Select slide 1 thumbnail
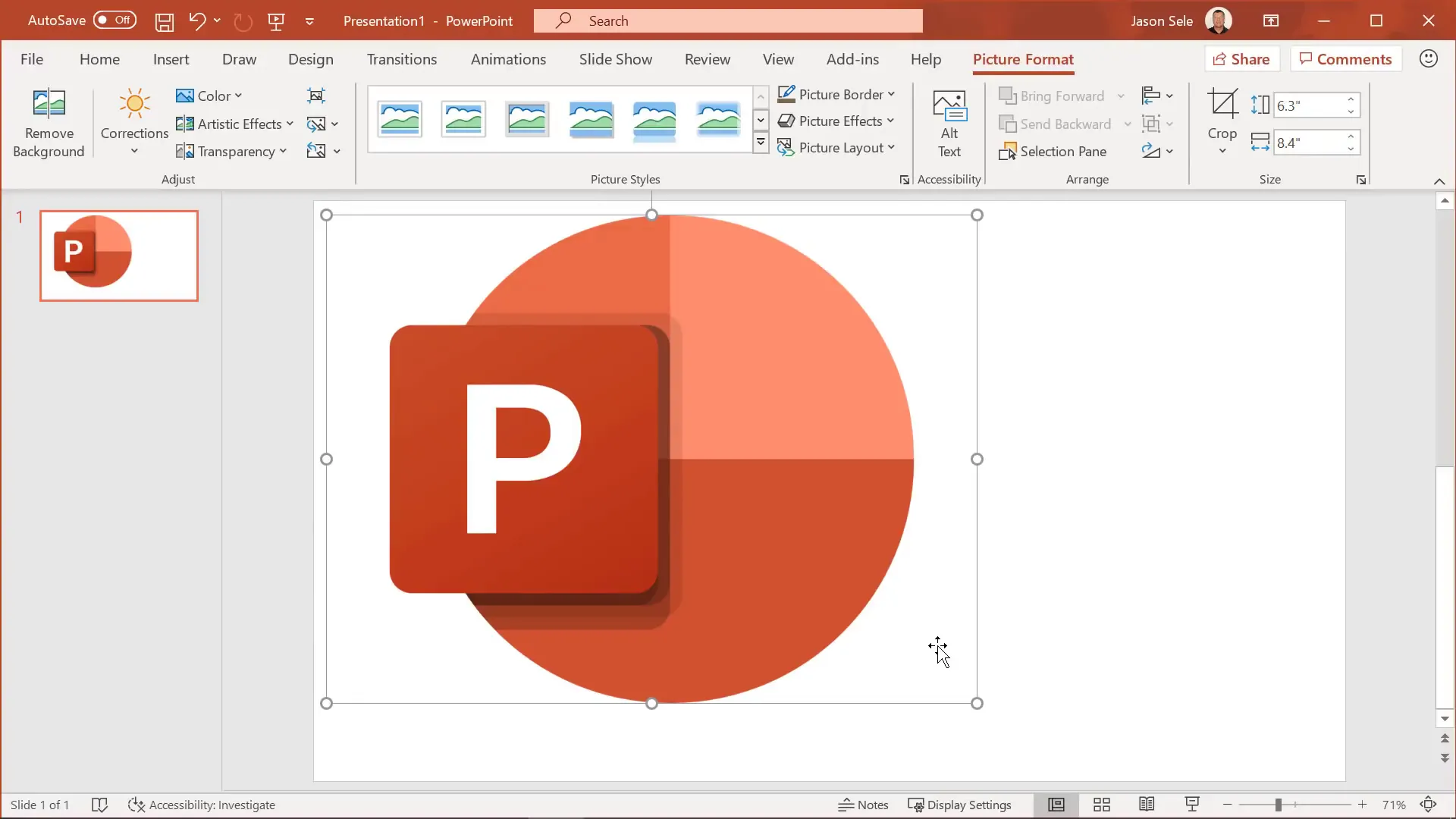The image size is (1456, 819). tap(119, 256)
